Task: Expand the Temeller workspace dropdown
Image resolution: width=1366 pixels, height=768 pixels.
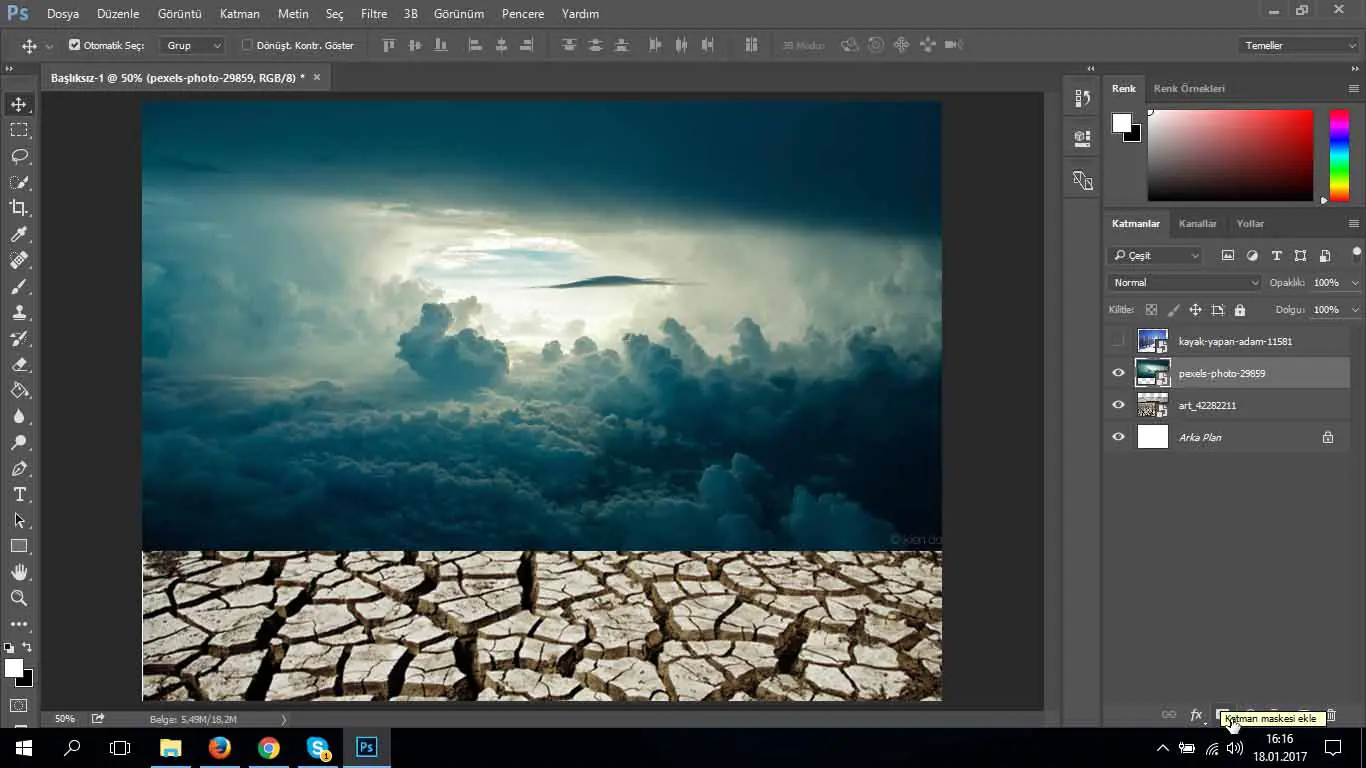Action: 1297,45
